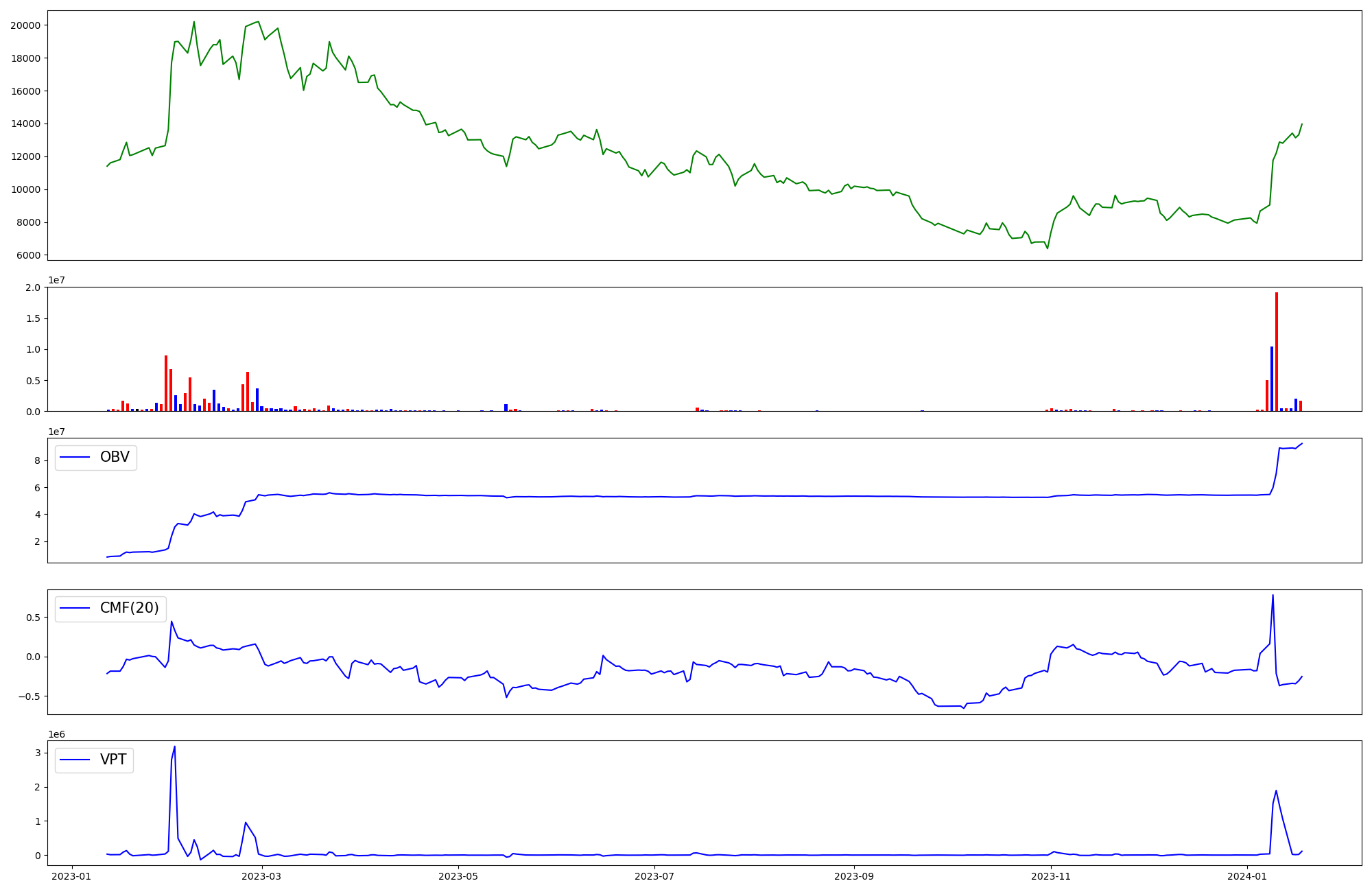This screenshot has height=892, width=1372.
Task: Click the volume axis 1.5 tick label
Action: (33, 318)
